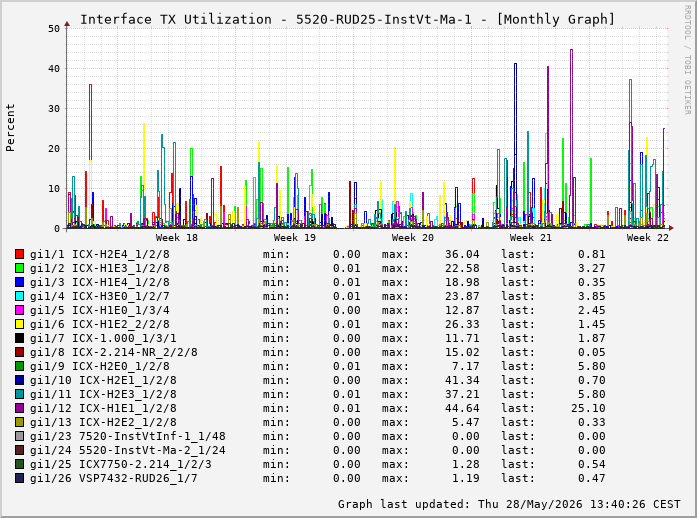Select legend label gi1/7 ICX-1.000_1/3/1
Image resolution: width=697 pixels, height=518 pixels.
103,338
